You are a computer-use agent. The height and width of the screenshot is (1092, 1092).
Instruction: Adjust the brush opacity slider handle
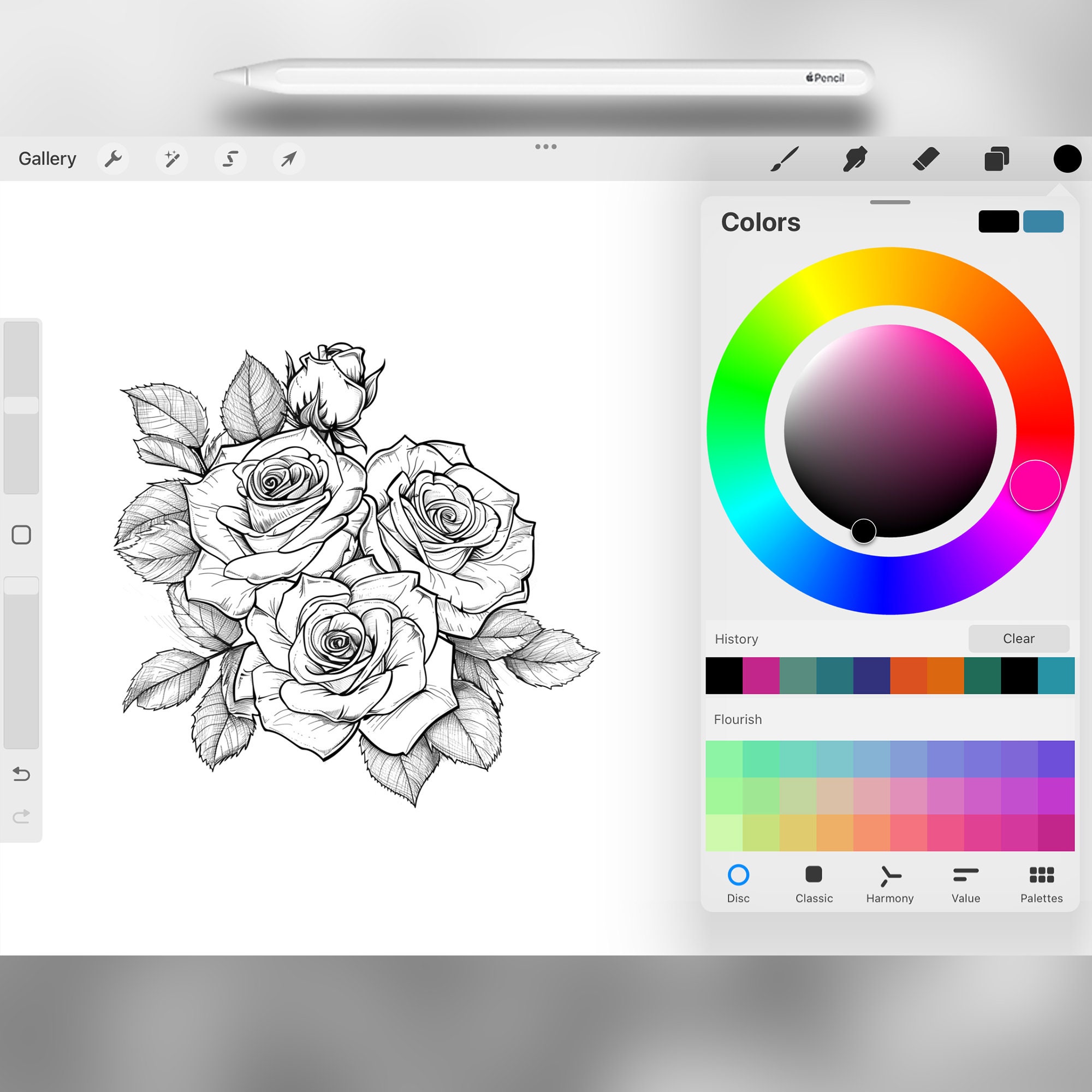pyautogui.click(x=21, y=585)
